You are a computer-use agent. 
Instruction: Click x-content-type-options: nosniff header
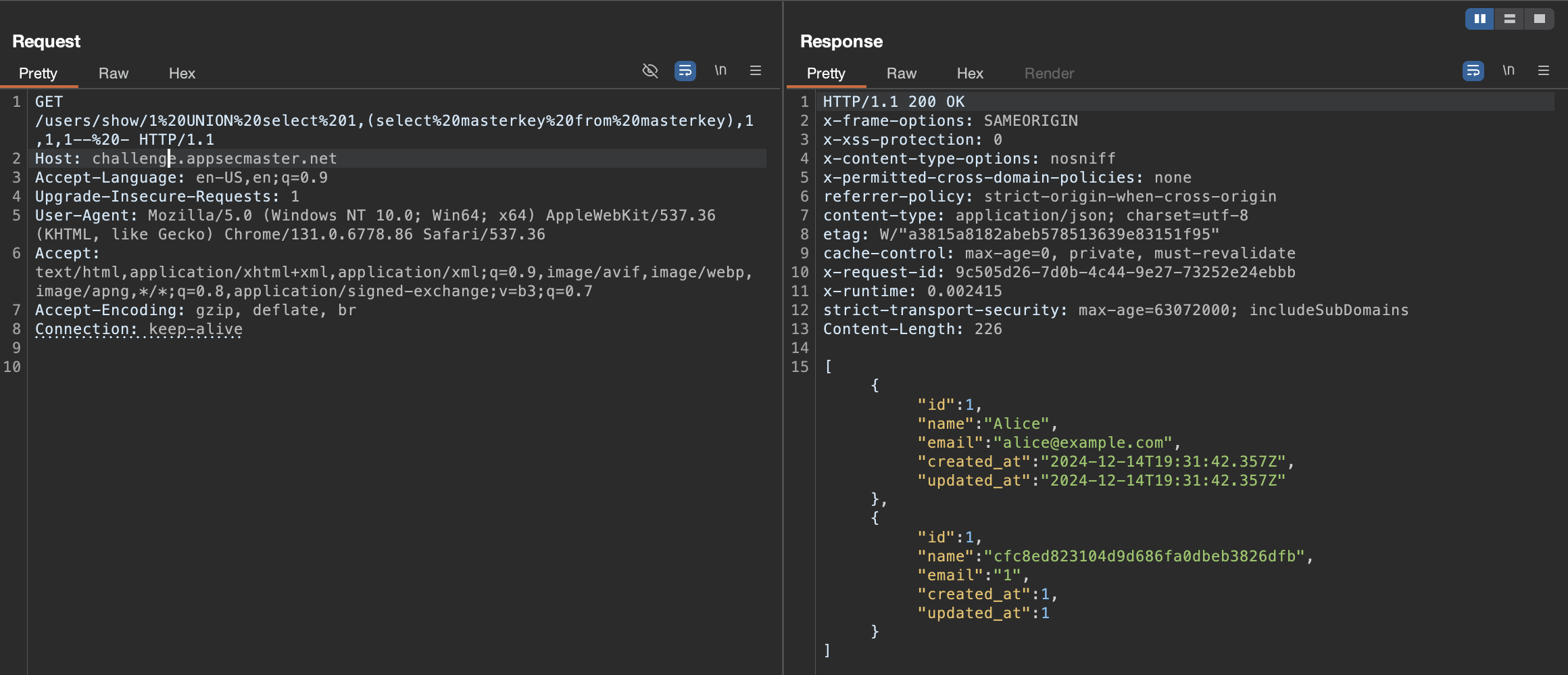point(969,158)
